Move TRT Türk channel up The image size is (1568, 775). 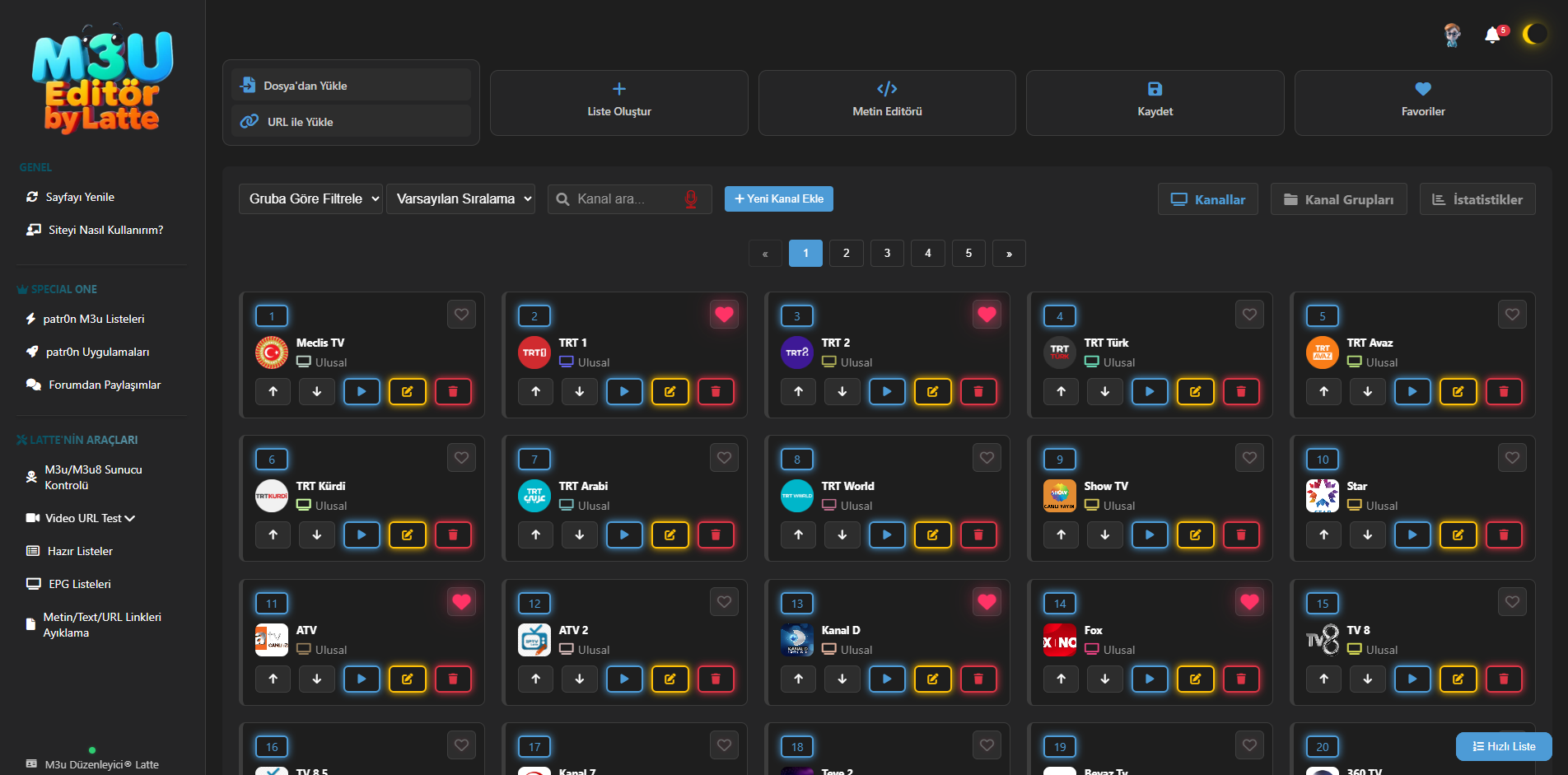pyautogui.click(x=1061, y=391)
